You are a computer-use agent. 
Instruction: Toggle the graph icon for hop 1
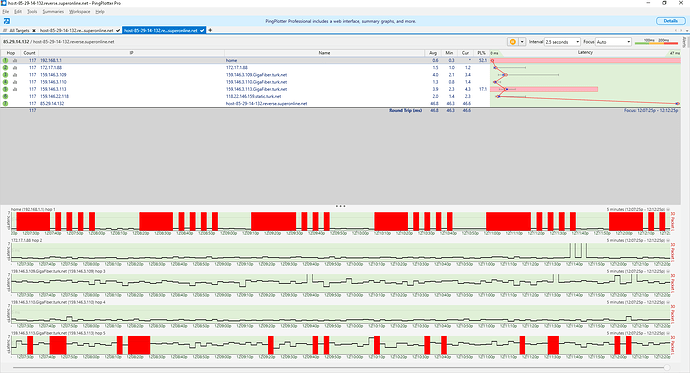point(15,61)
